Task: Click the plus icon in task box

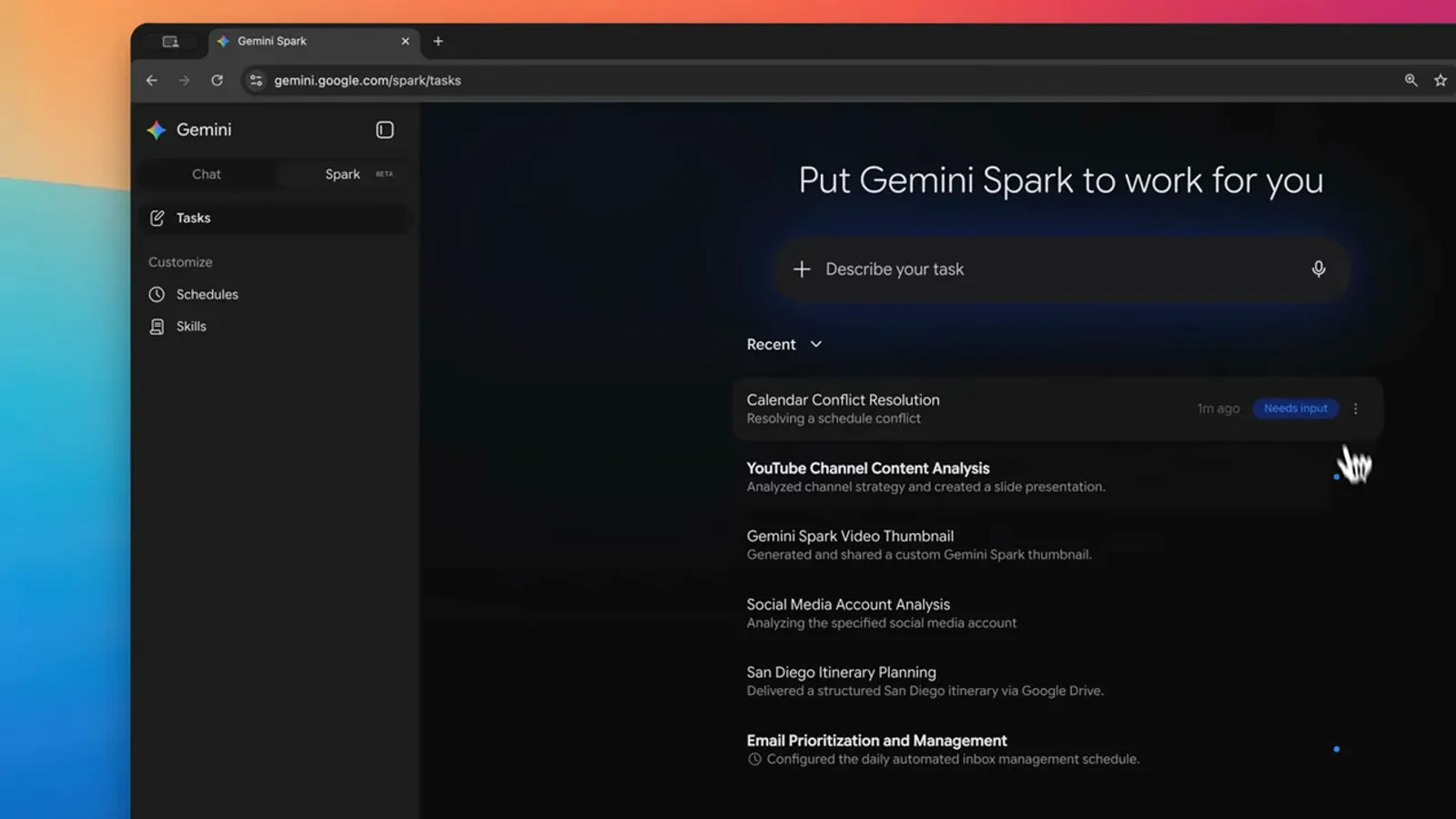Action: click(802, 269)
